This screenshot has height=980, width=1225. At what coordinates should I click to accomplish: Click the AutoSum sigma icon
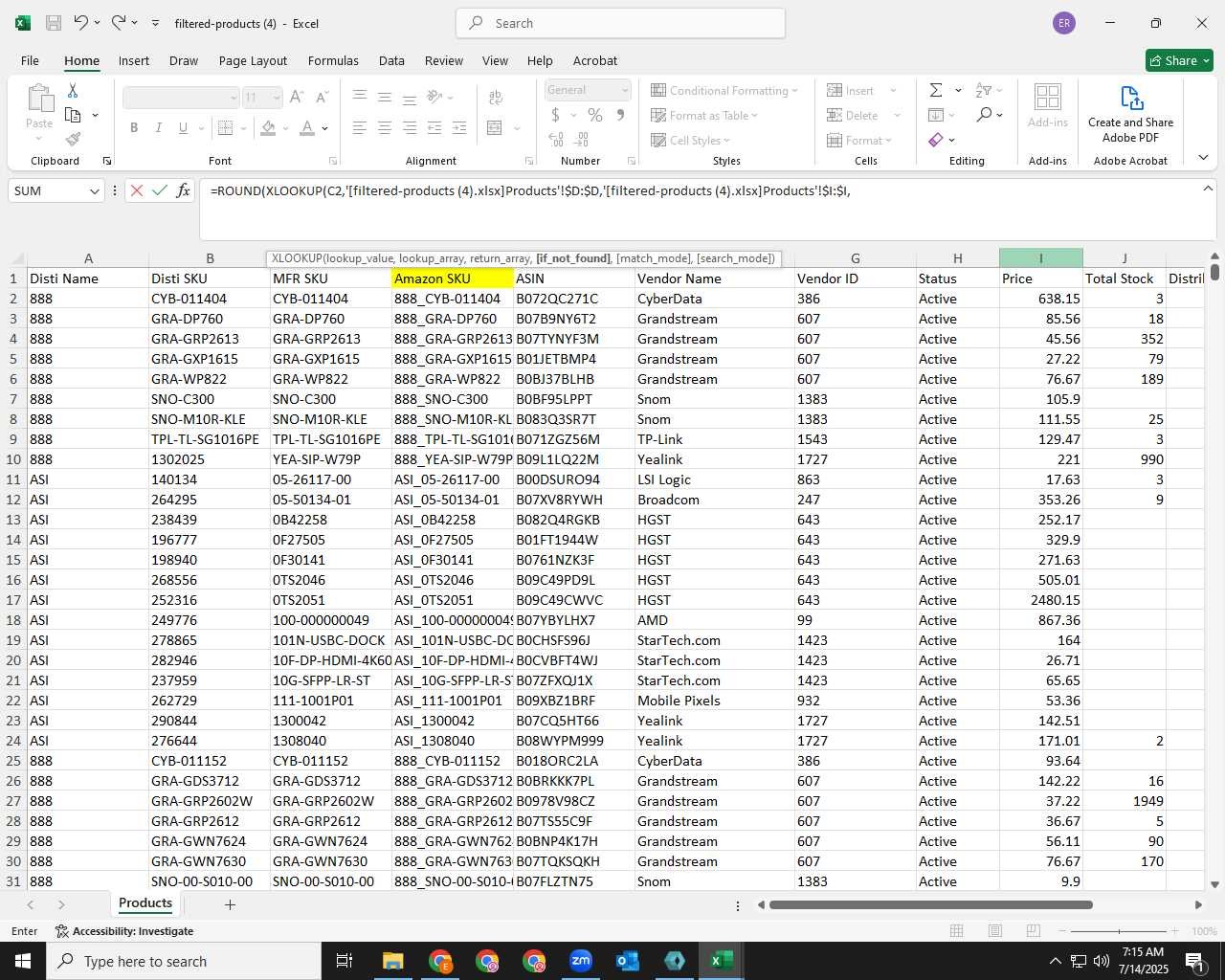coord(936,90)
